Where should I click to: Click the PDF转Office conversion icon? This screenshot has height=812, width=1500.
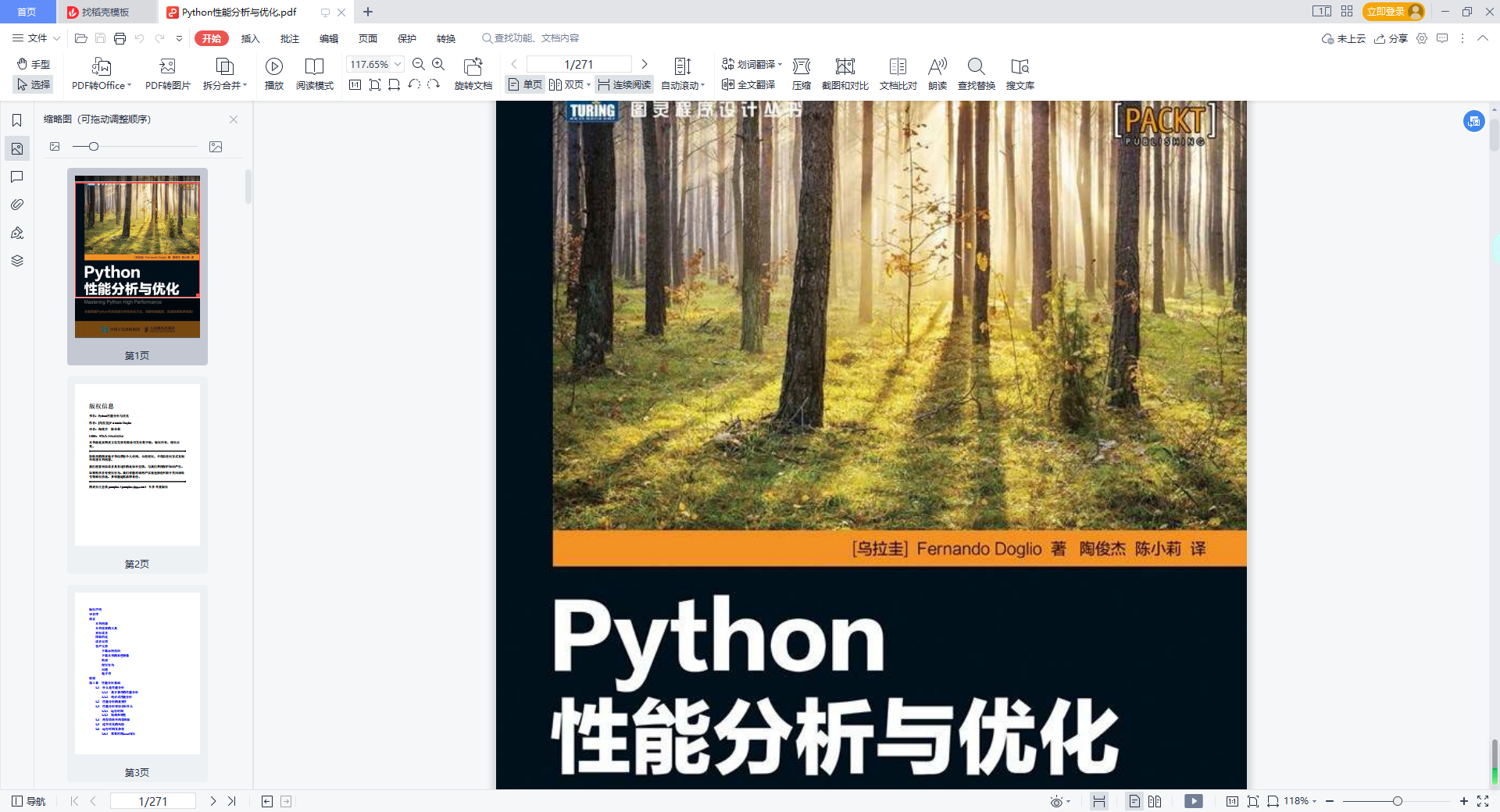tap(101, 67)
